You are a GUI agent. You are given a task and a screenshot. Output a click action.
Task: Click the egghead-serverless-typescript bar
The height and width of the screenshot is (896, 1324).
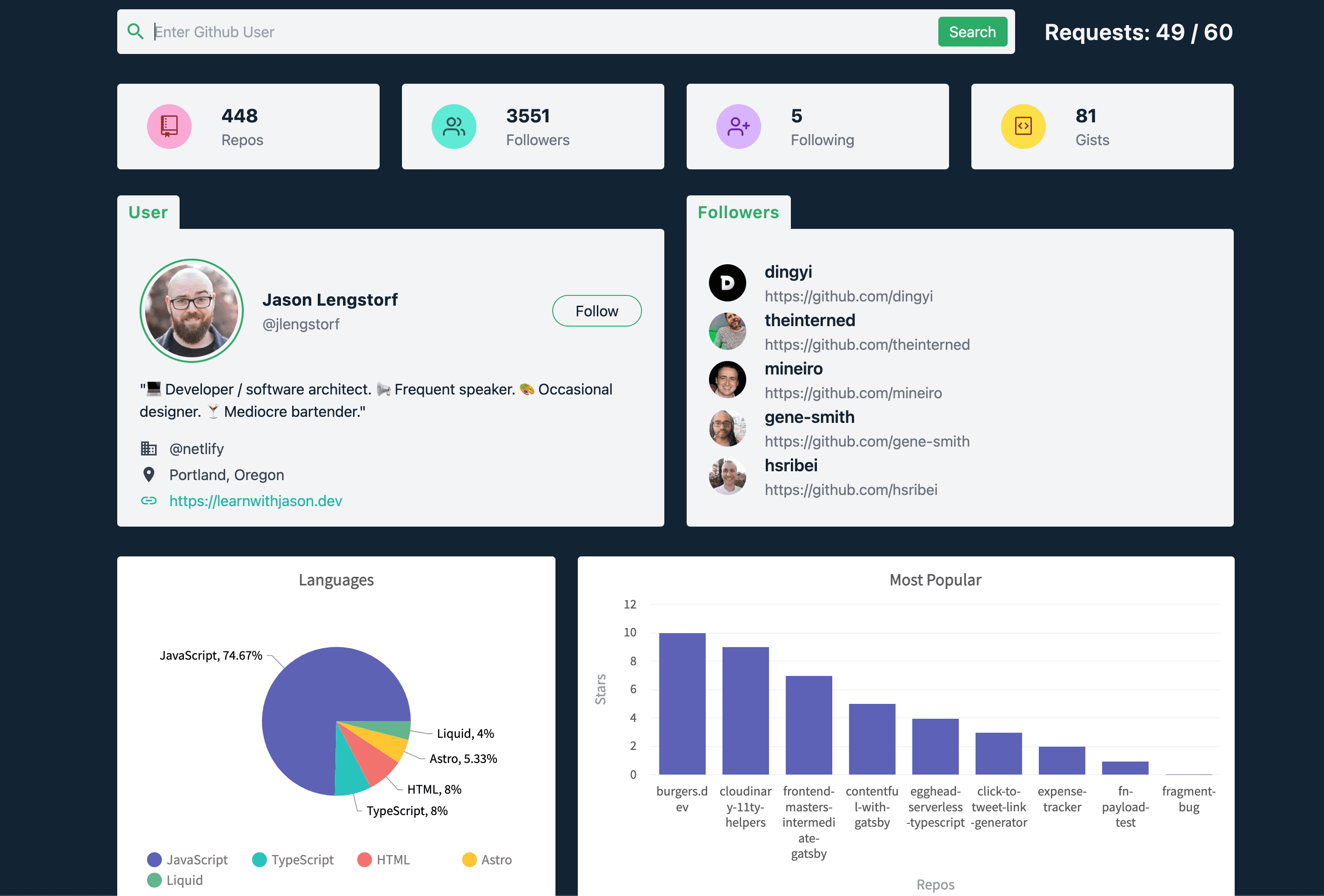pos(935,746)
